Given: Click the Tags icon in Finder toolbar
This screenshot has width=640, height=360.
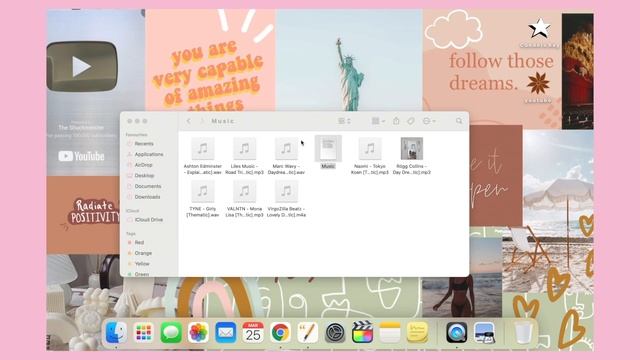Looking at the screenshot, I should pyautogui.click(x=411, y=121).
